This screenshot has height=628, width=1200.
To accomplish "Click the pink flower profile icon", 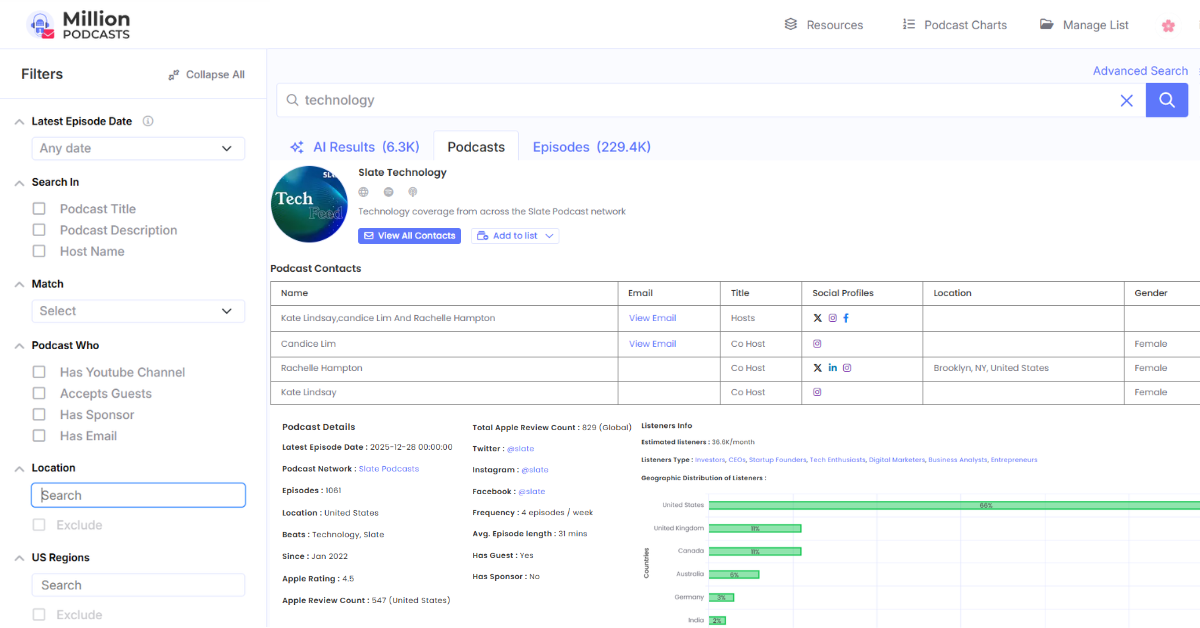I will coord(1168,25).
